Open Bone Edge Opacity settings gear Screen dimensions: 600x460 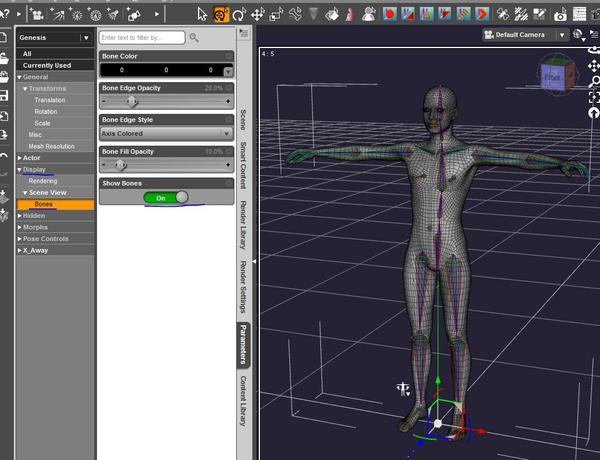pos(228,88)
